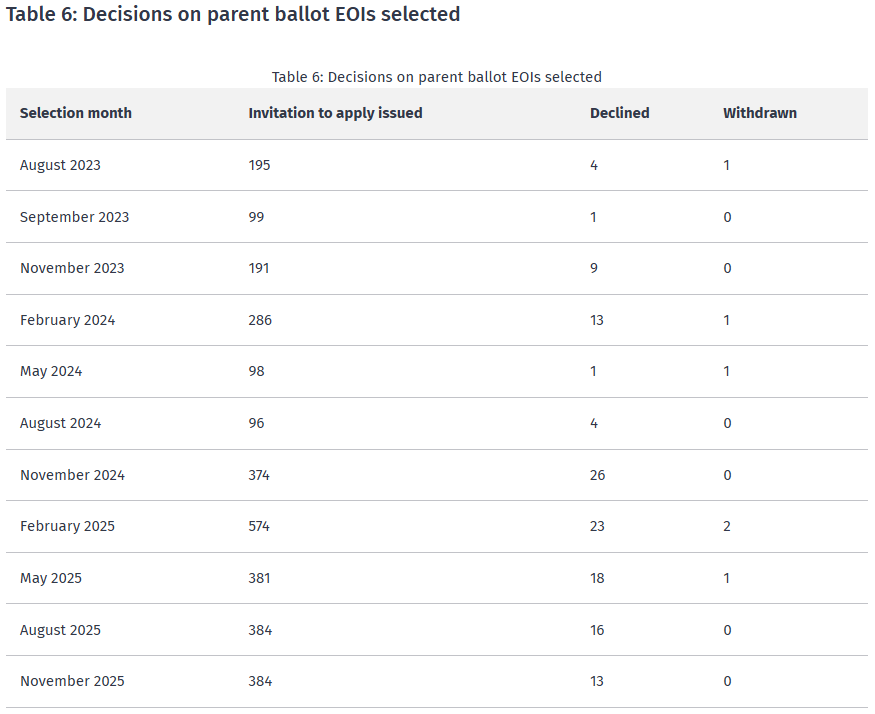Select the "August 2023" row label
Screen dimensions: 875x714
pos(60,165)
